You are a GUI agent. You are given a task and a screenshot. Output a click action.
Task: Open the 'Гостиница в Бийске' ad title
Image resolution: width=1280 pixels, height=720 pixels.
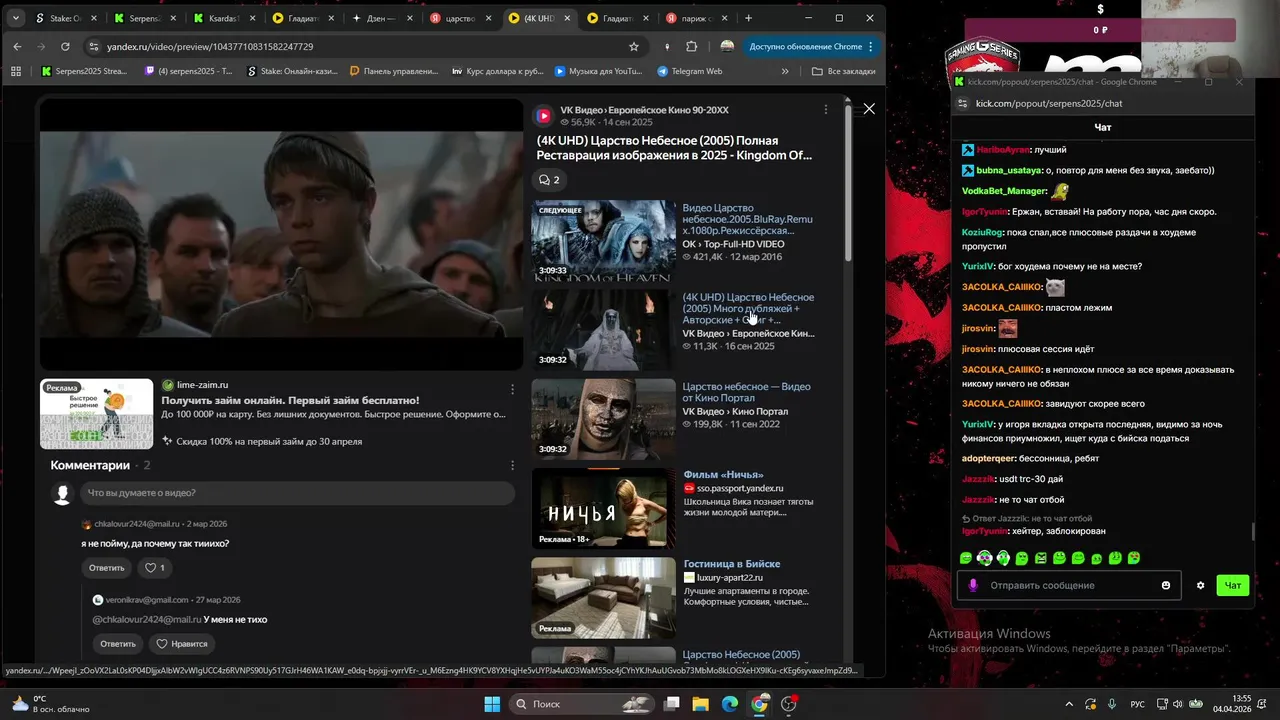[731, 564]
